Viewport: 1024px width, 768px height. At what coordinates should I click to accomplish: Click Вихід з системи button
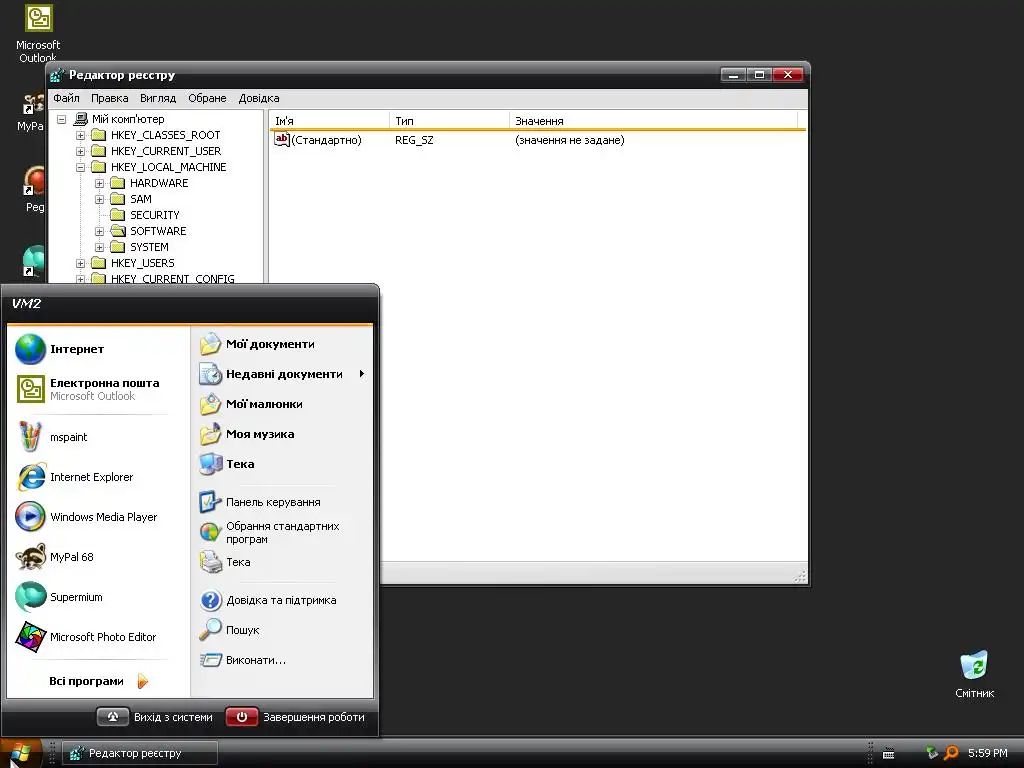[155, 717]
